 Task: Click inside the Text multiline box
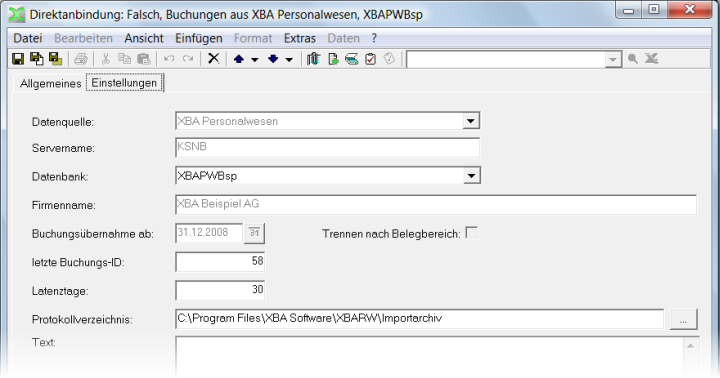[429, 357]
